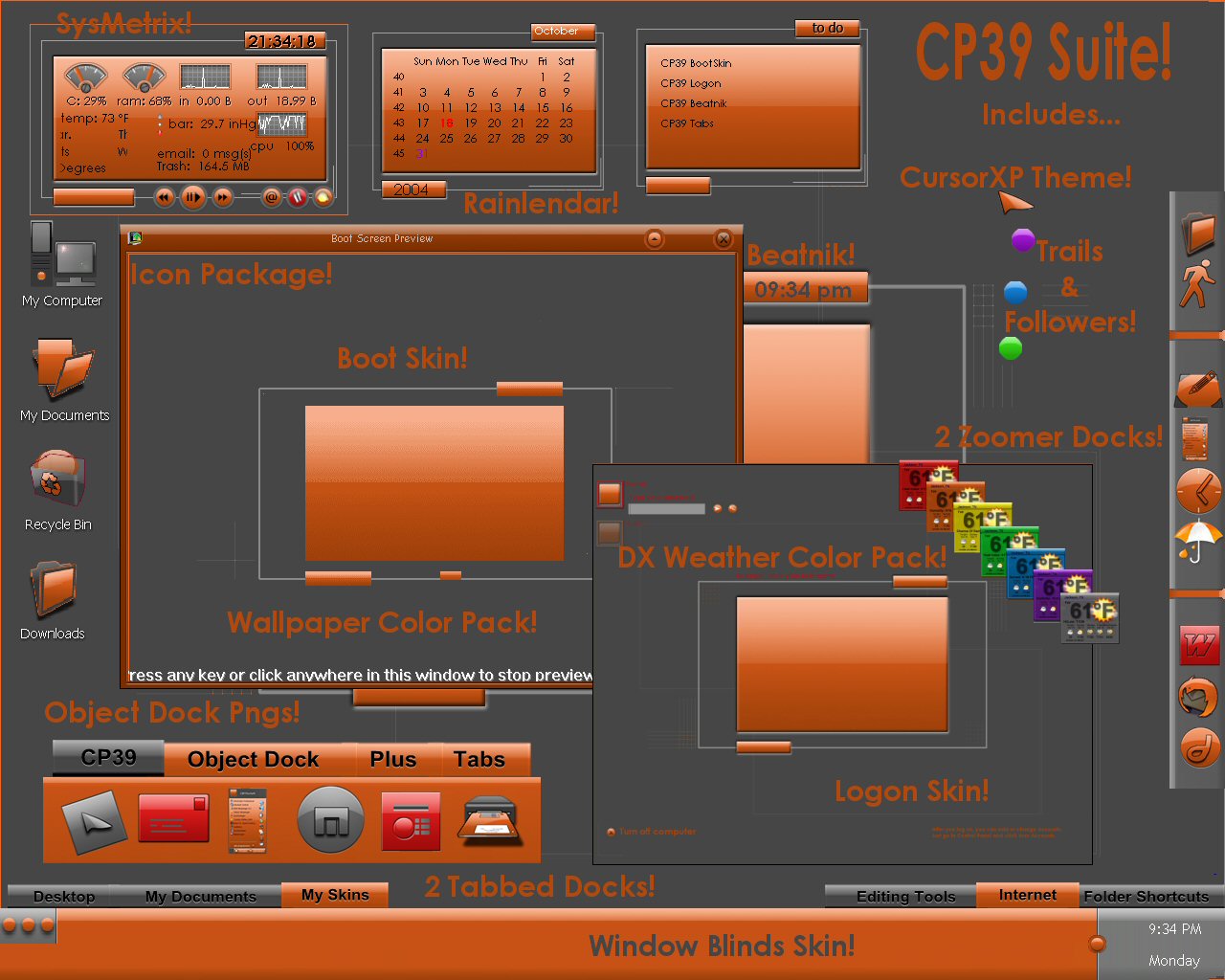This screenshot has width=1225, height=980.
Task: Switch to the Object Dock tab
Action: (255, 759)
